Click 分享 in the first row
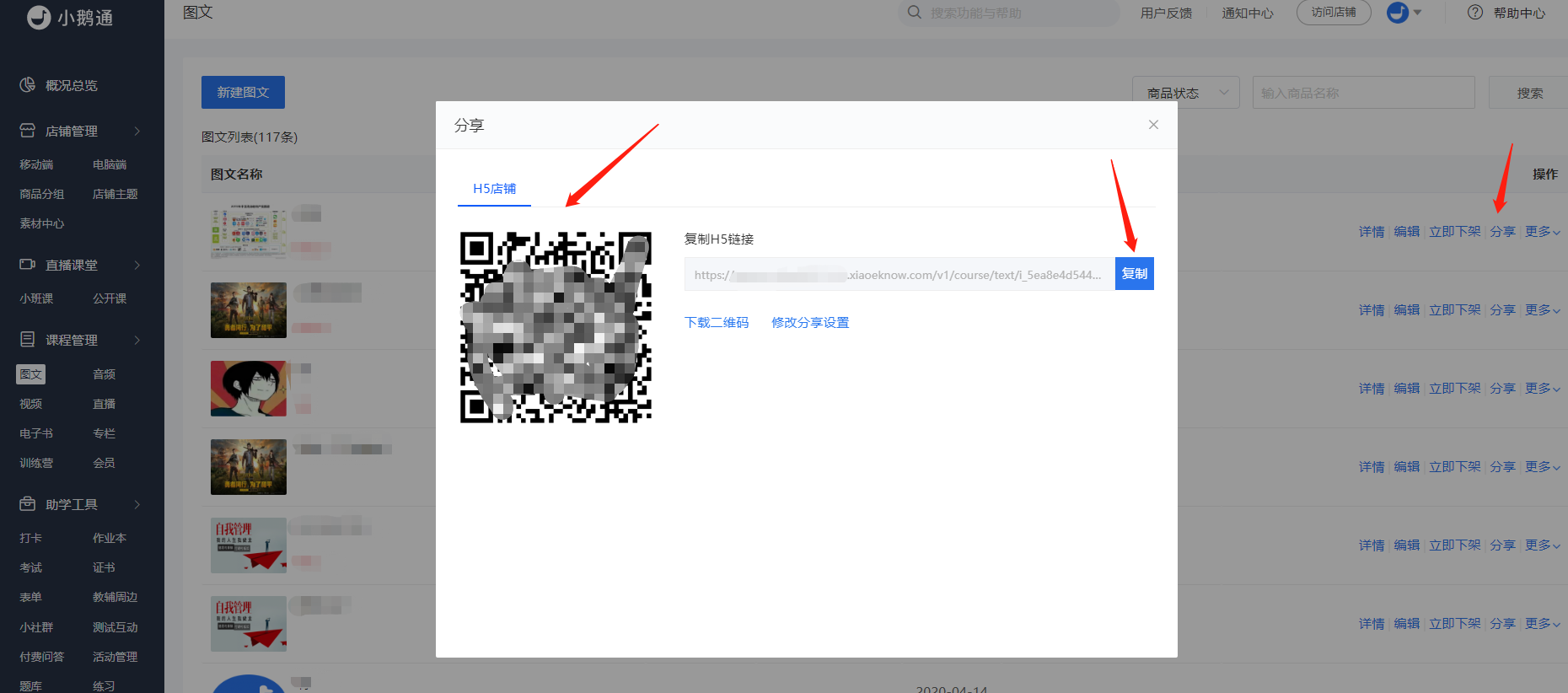The width and height of the screenshot is (1568, 693). click(1502, 232)
